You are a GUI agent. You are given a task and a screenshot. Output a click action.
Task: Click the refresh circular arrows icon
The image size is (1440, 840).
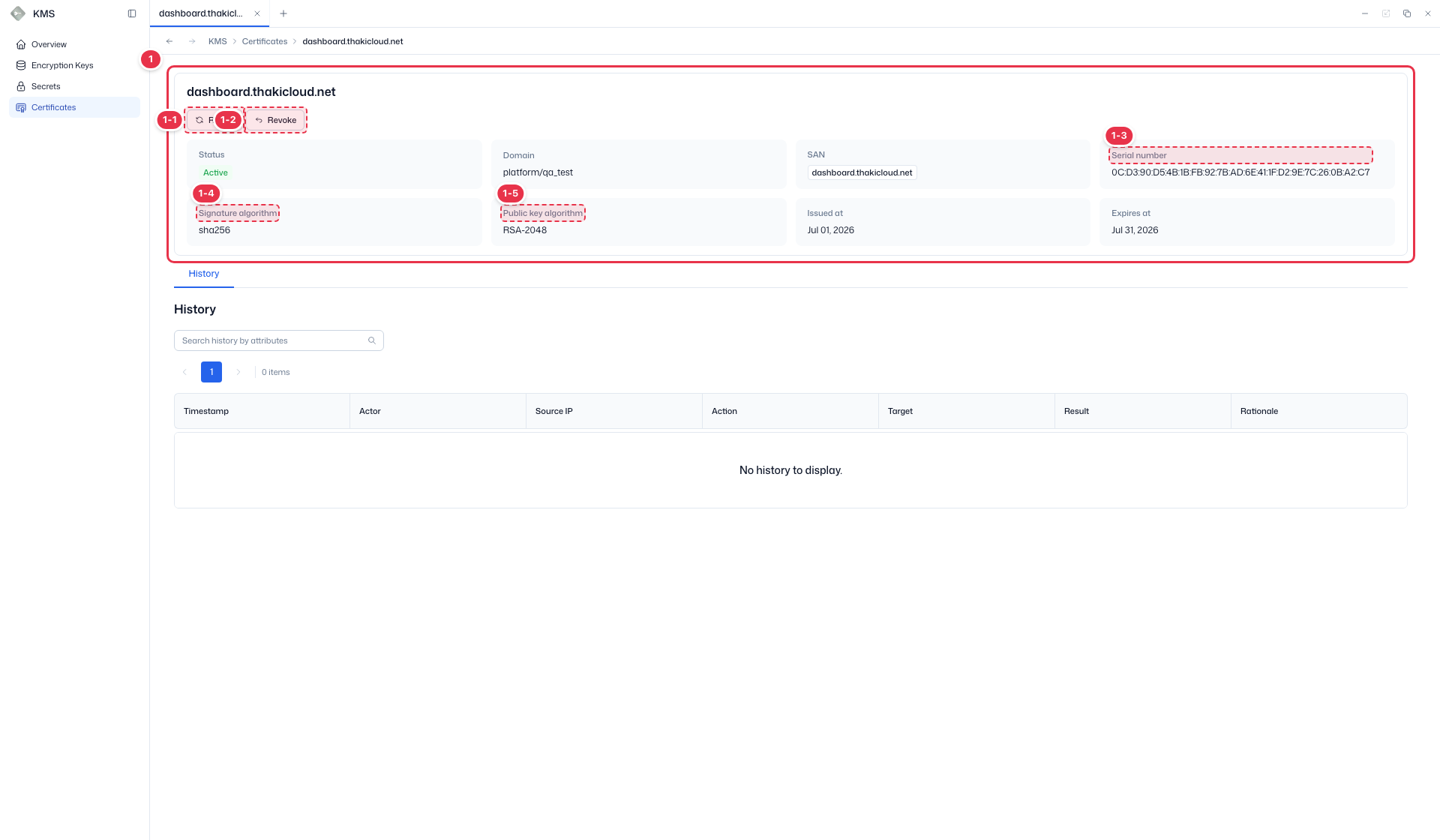(199, 120)
